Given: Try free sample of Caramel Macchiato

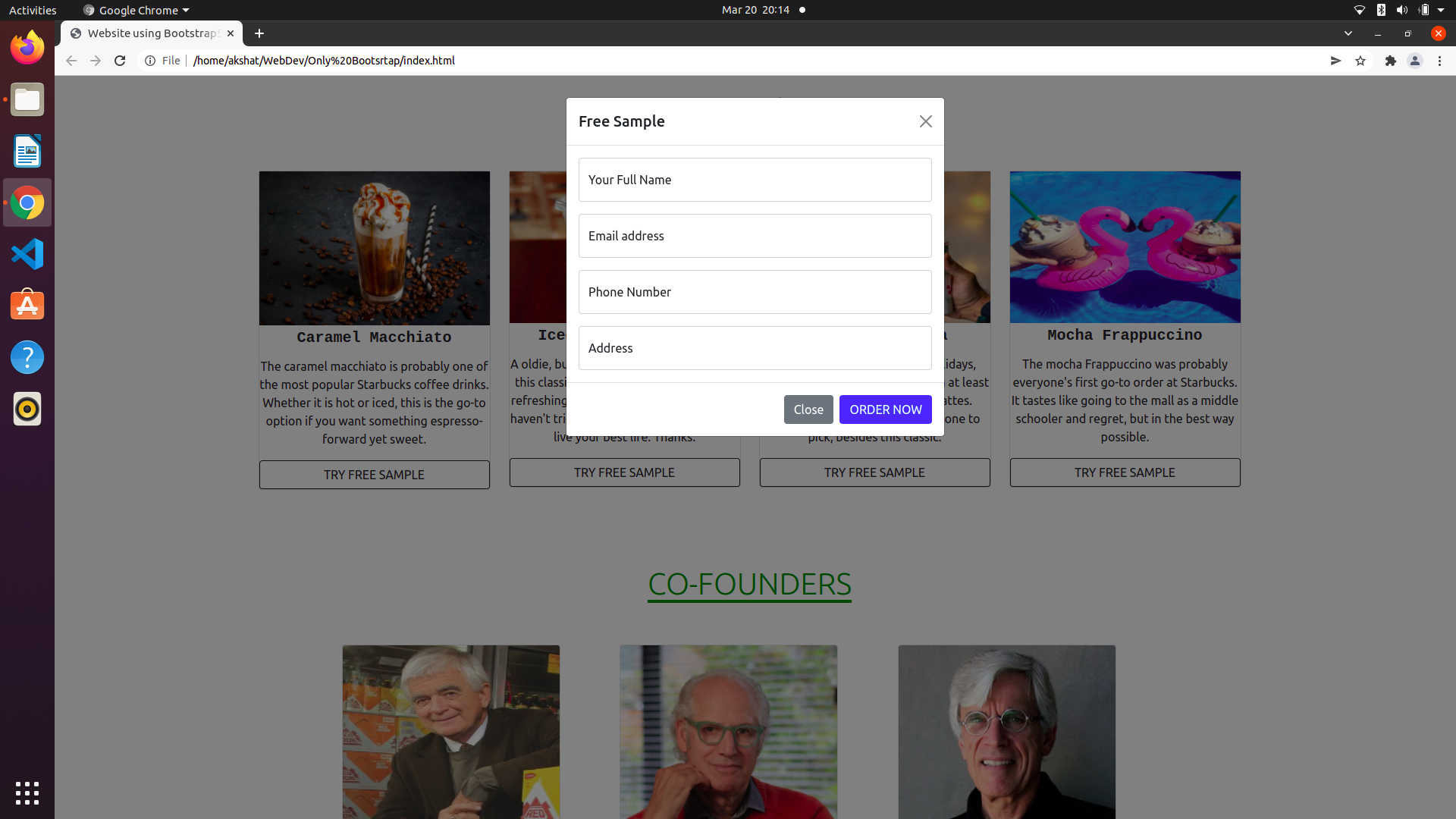Looking at the screenshot, I should click(x=374, y=475).
